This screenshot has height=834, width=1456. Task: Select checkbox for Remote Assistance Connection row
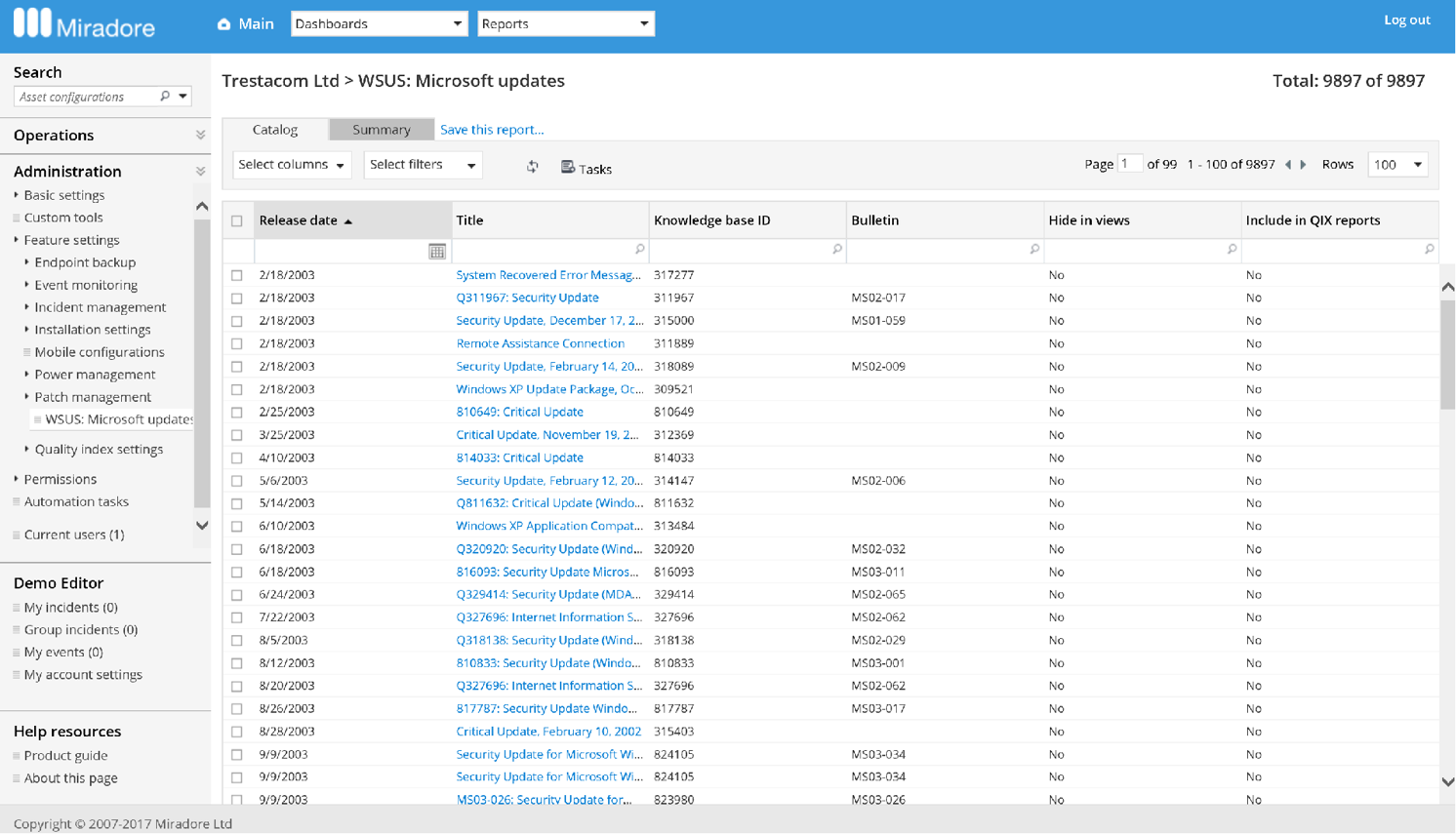click(x=237, y=343)
